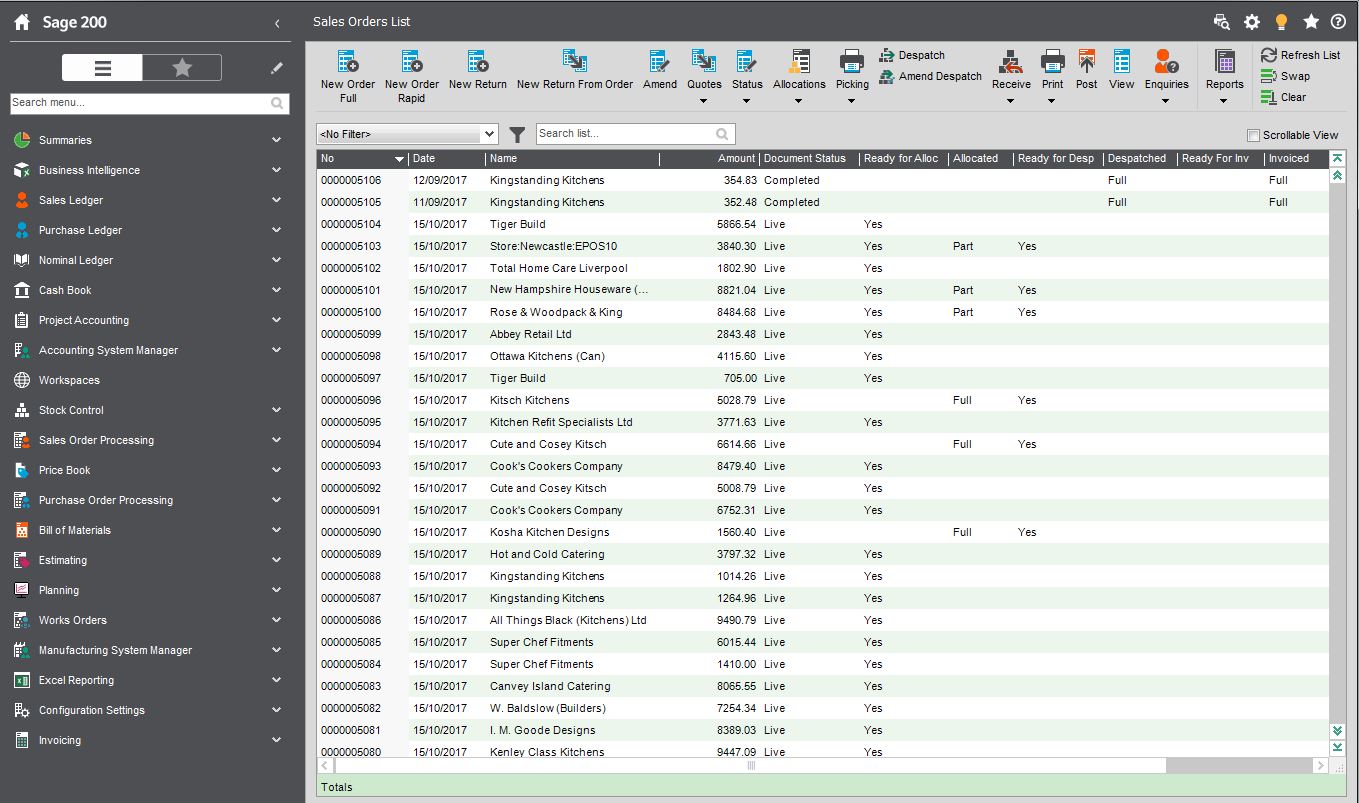Switch to the menu list view tab
Viewport: 1359px width, 803px height.
pyautogui.click(x=102, y=67)
